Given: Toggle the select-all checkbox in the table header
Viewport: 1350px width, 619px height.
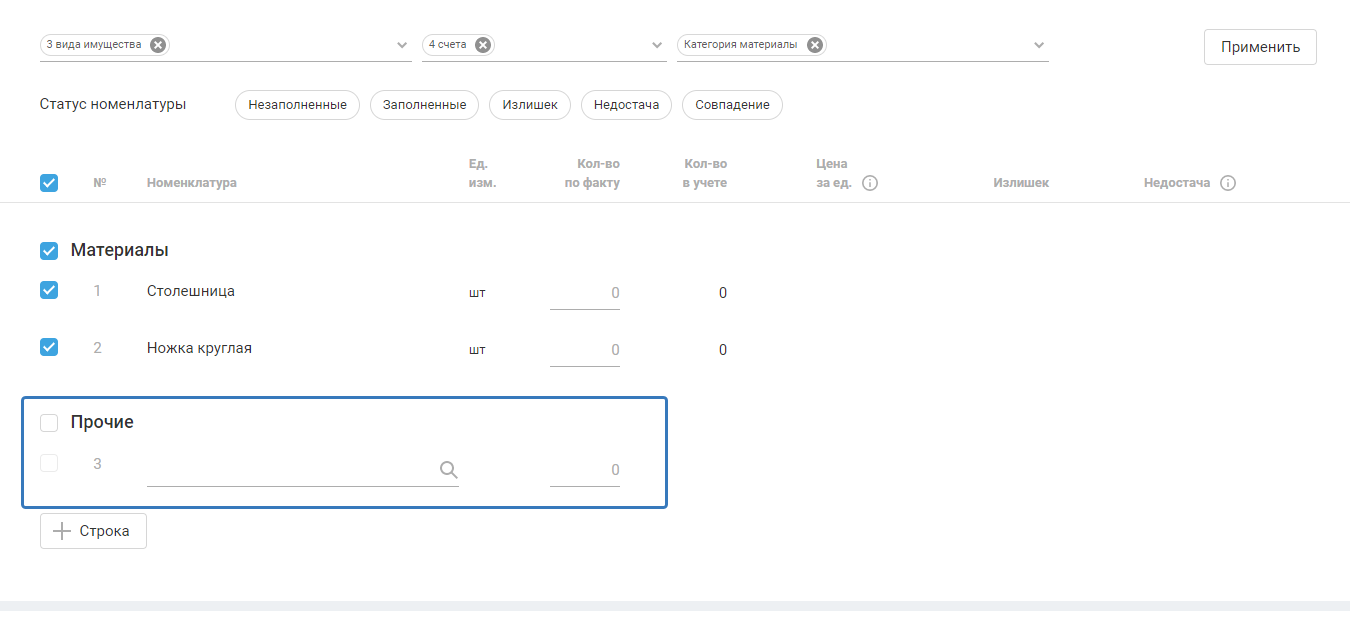Looking at the screenshot, I should pos(49,183).
